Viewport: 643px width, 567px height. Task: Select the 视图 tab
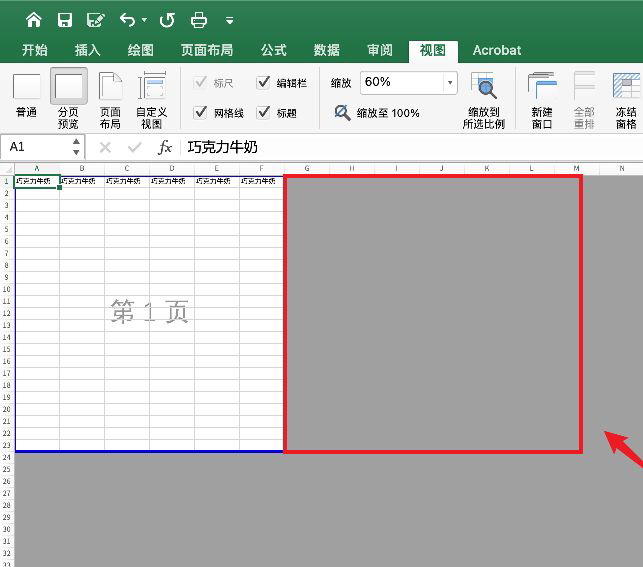(x=433, y=51)
